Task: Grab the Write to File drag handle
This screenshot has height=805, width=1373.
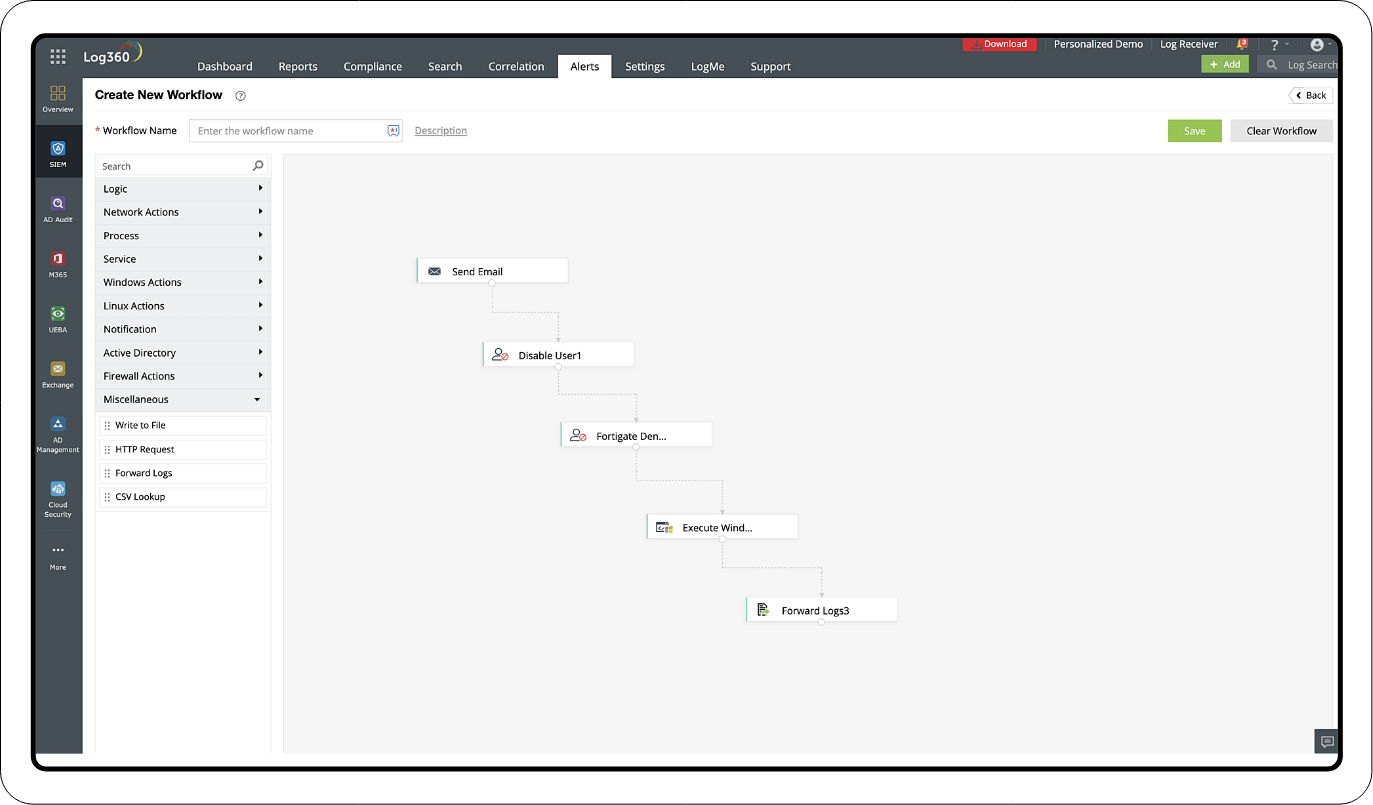Action: pyautogui.click(x=107, y=426)
